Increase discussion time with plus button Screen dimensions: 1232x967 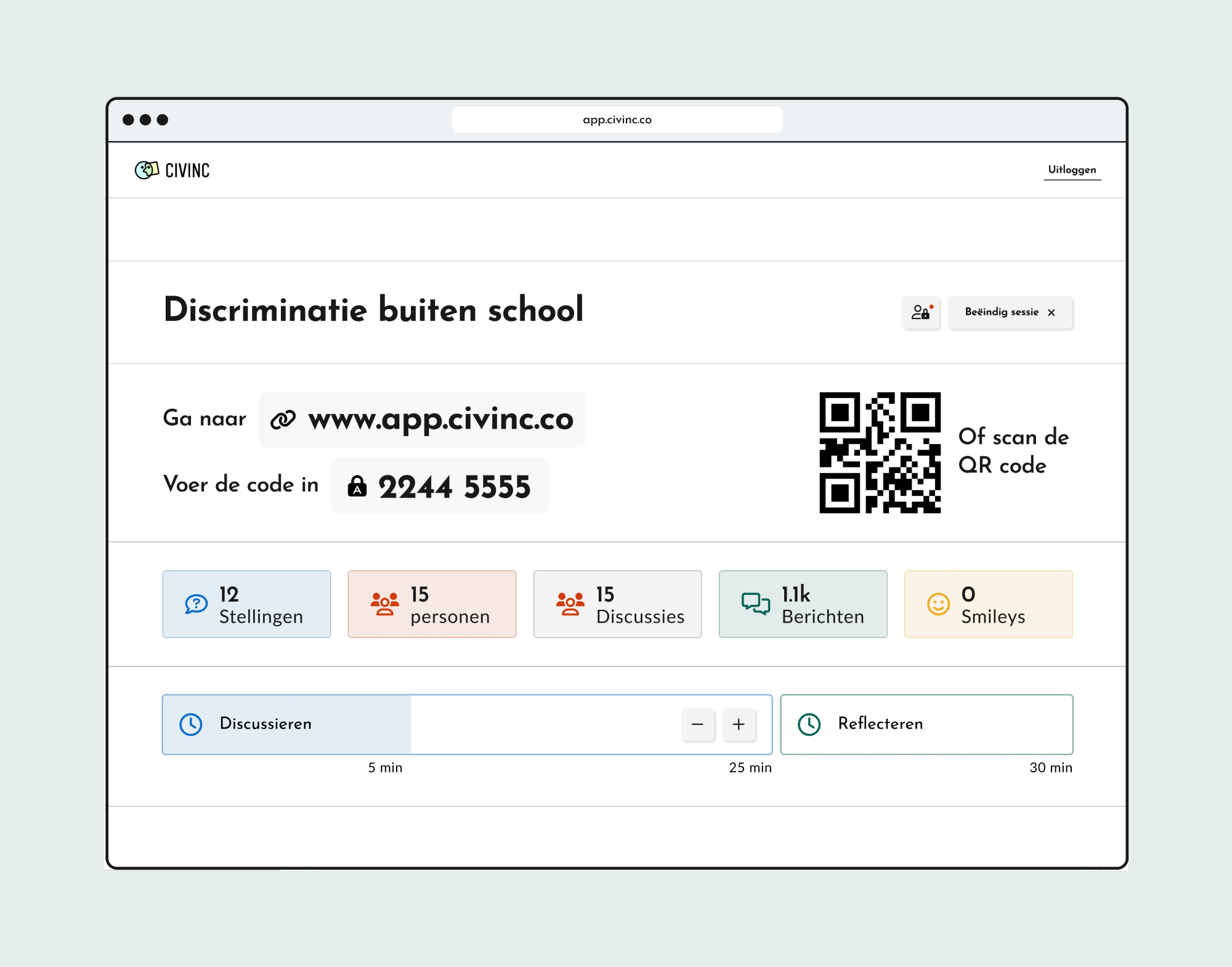pyautogui.click(x=739, y=724)
